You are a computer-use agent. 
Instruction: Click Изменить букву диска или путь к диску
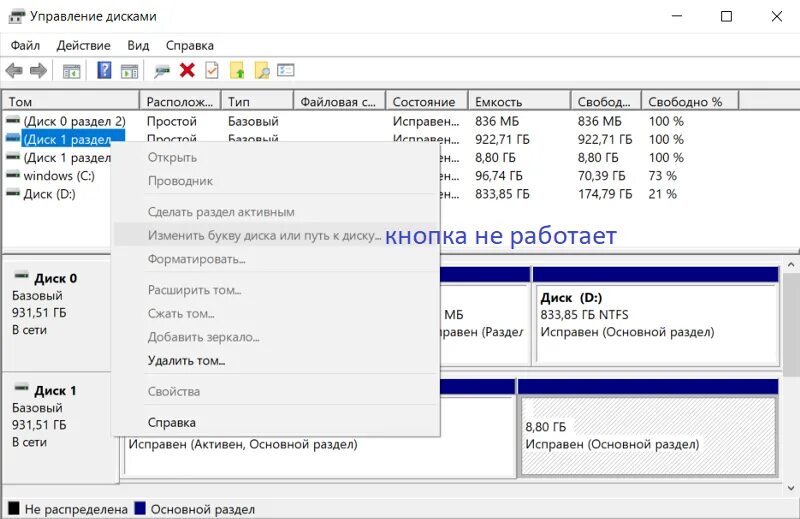[276, 235]
